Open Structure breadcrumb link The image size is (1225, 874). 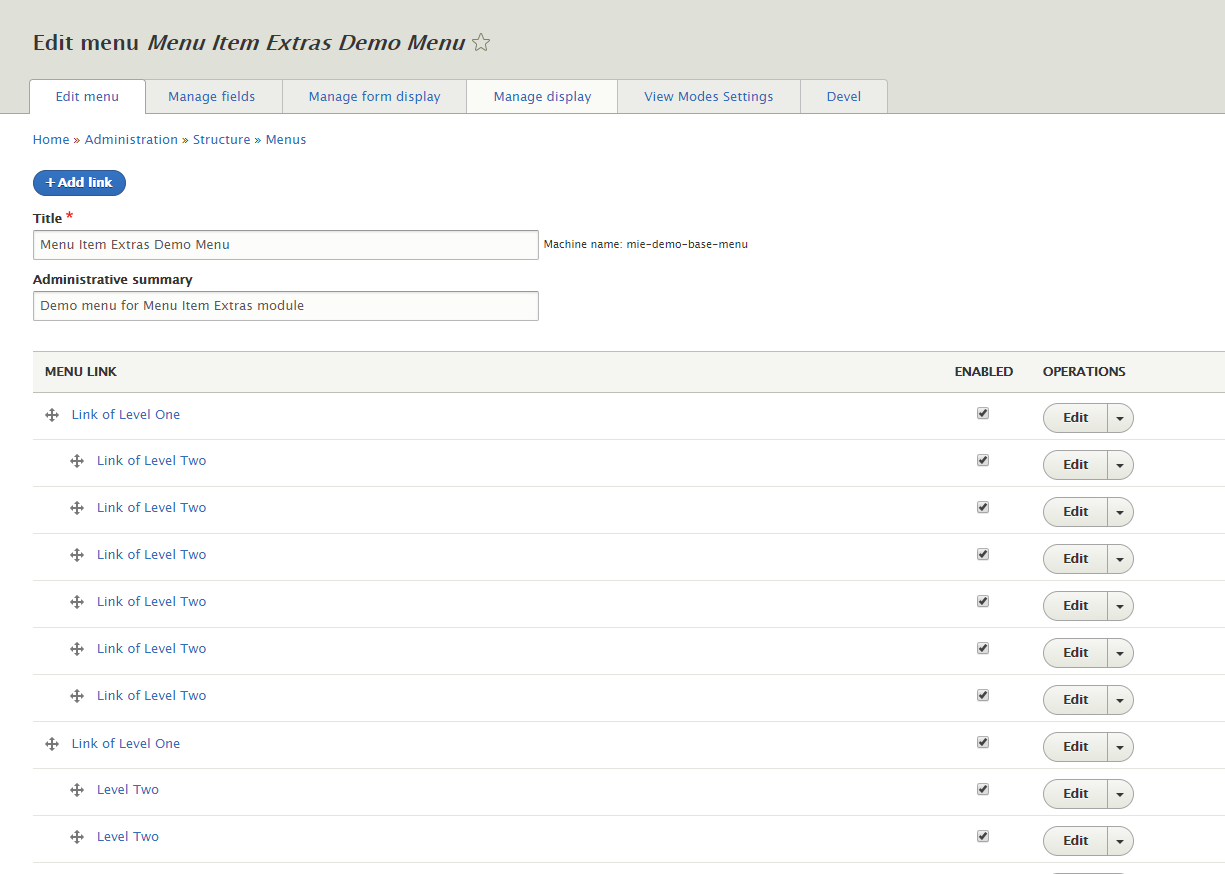(x=222, y=140)
